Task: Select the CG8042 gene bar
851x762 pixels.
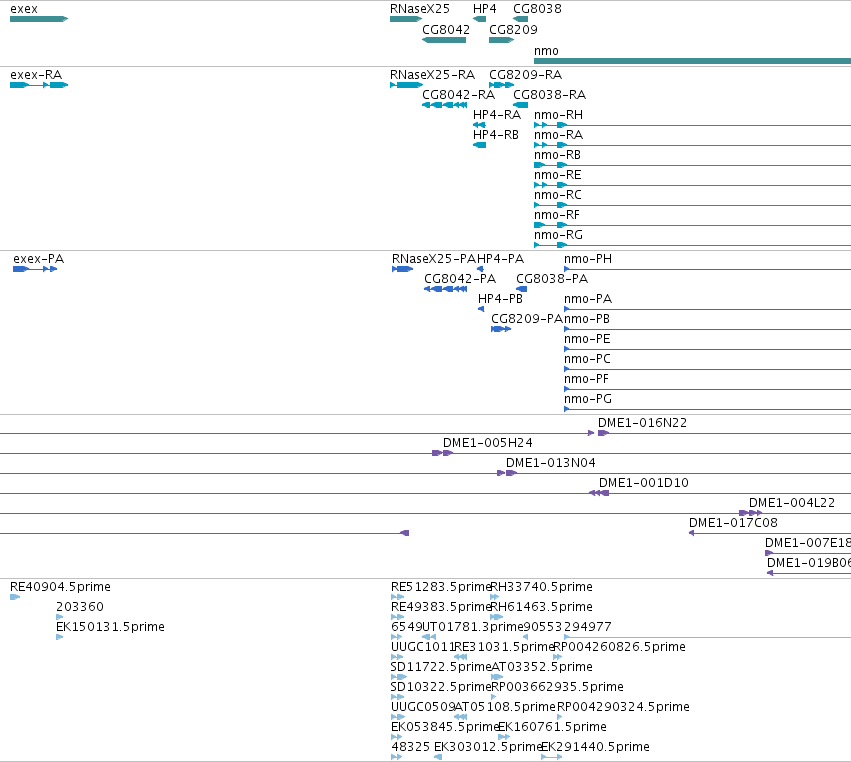Action: tap(444, 40)
